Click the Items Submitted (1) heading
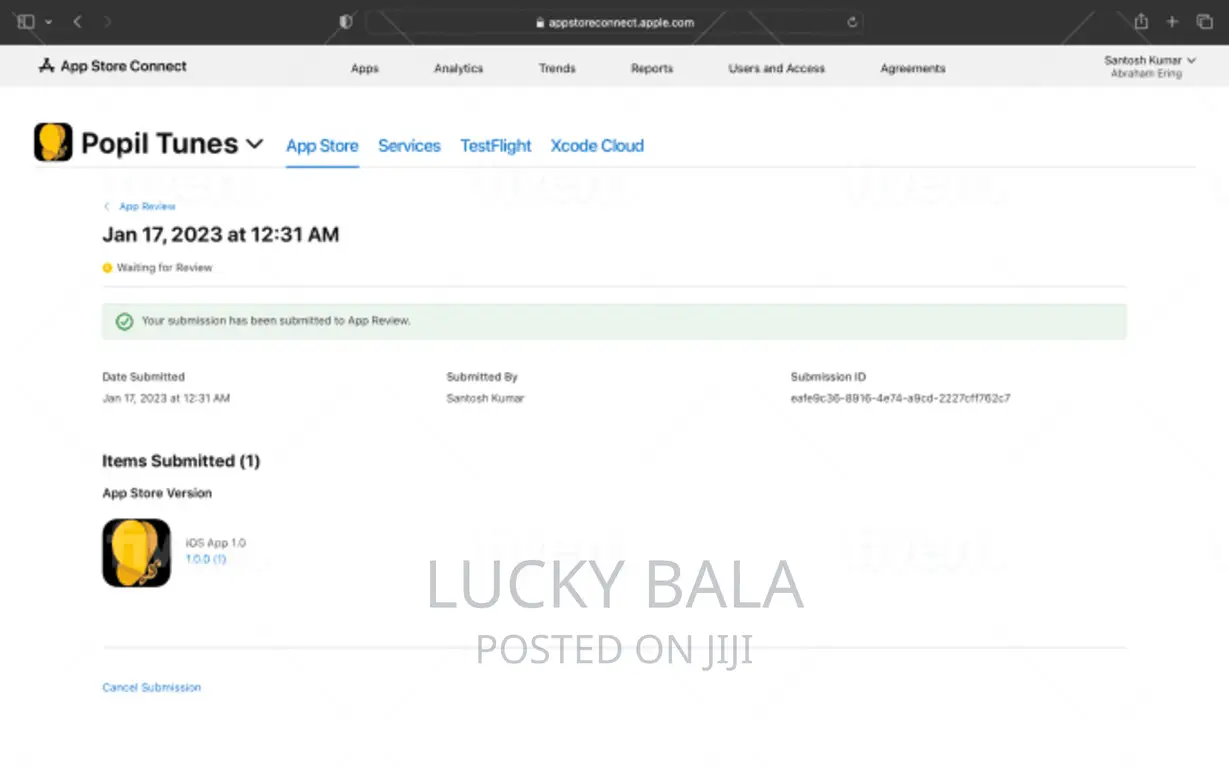The image size is (1229, 768). click(181, 461)
